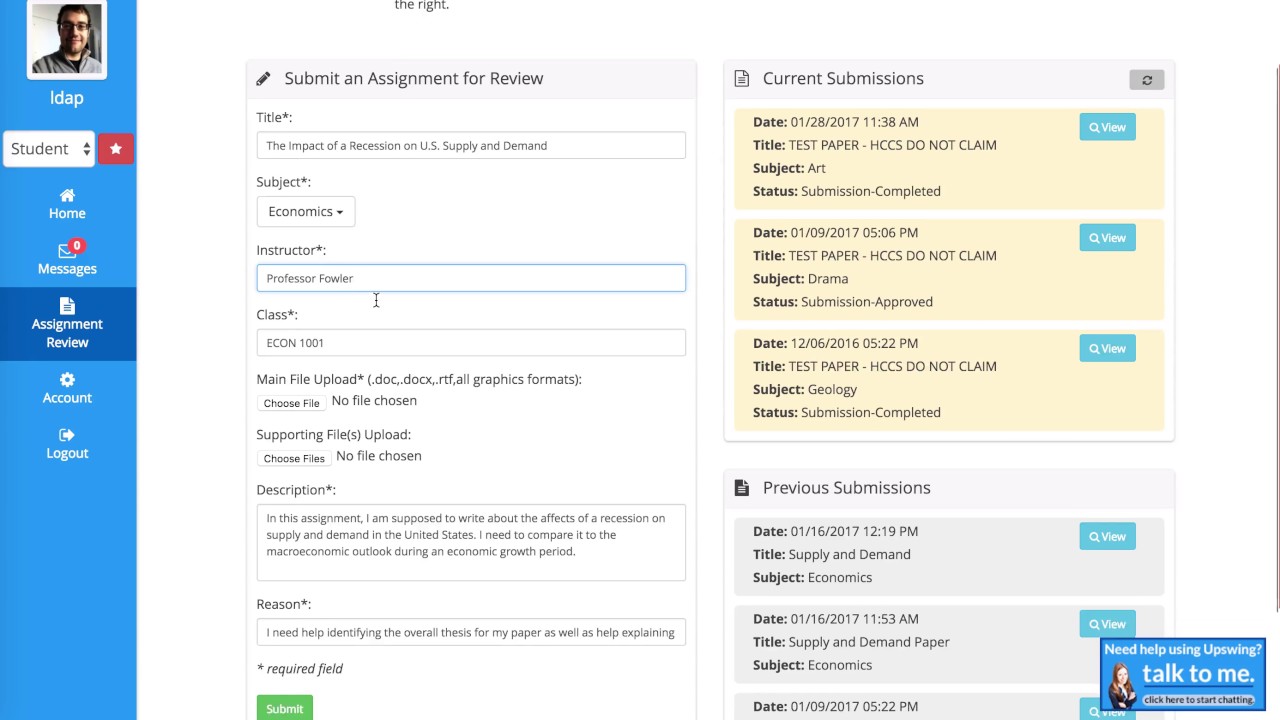The height and width of the screenshot is (720, 1280).
Task: View the Drama test paper submission
Action: 1107,238
